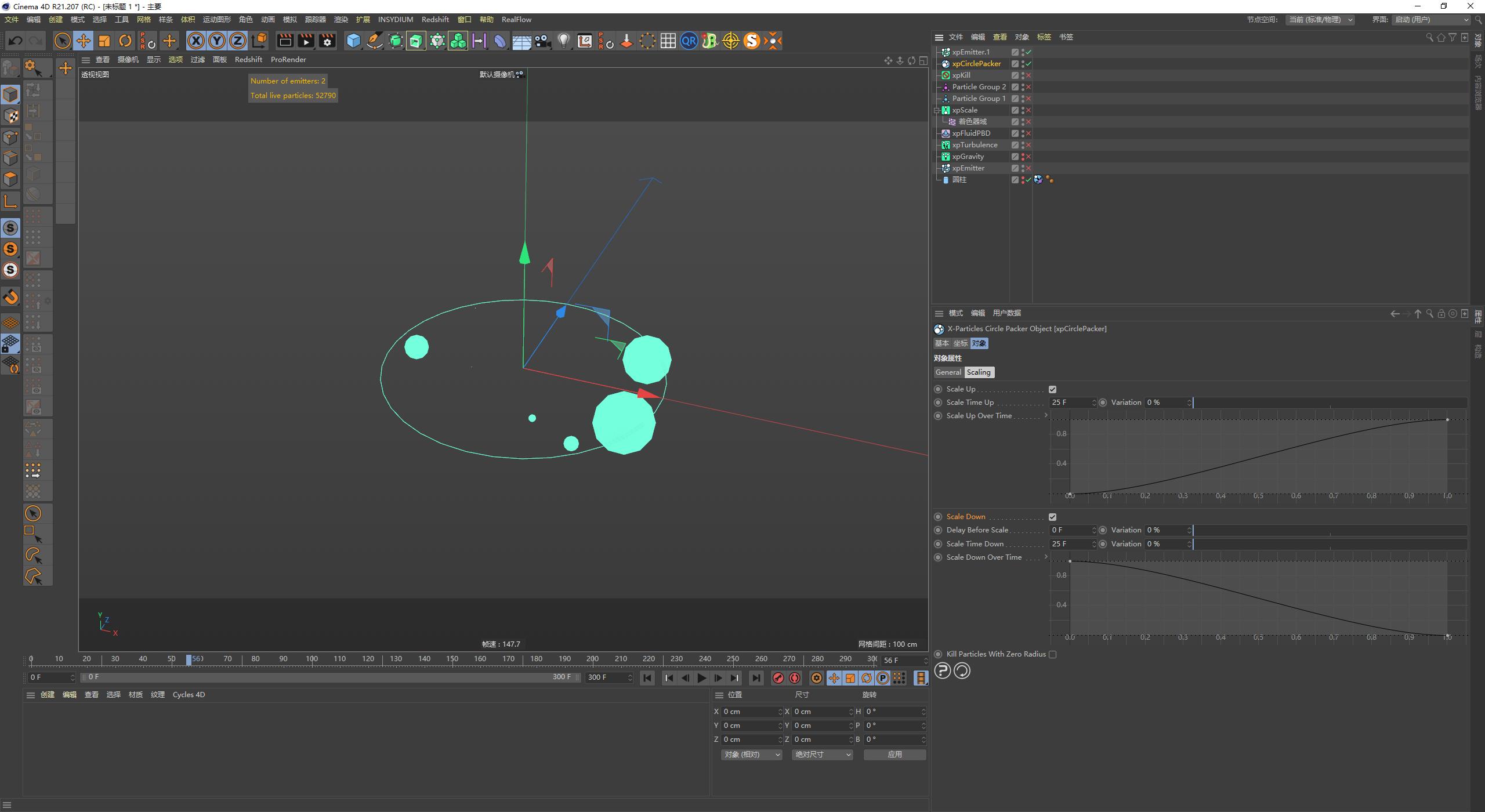Expand the Scale Up Over Time curve
This screenshot has width=1485, height=812.
(1046, 415)
